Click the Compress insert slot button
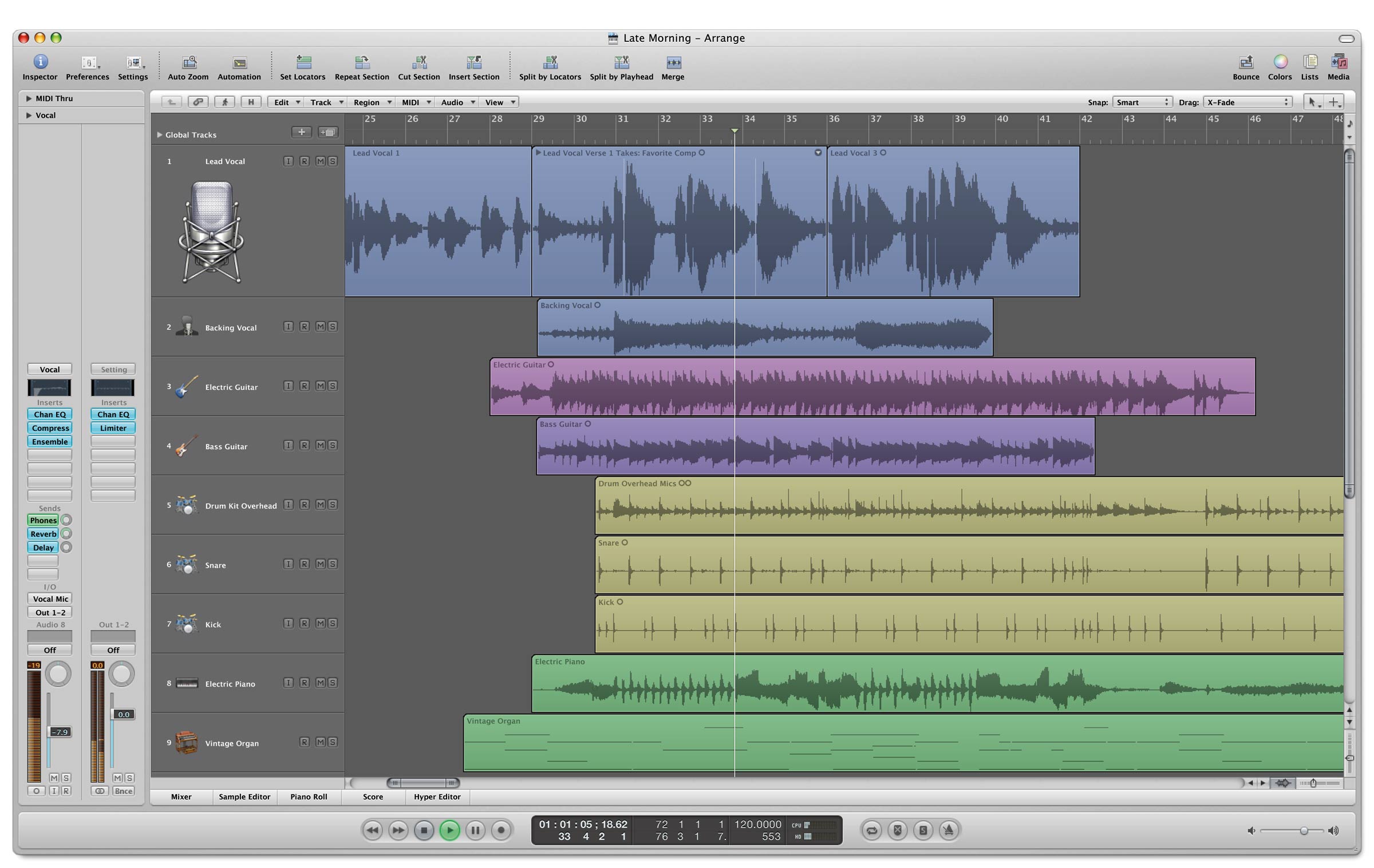The width and height of the screenshot is (1374, 868). coord(50,428)
